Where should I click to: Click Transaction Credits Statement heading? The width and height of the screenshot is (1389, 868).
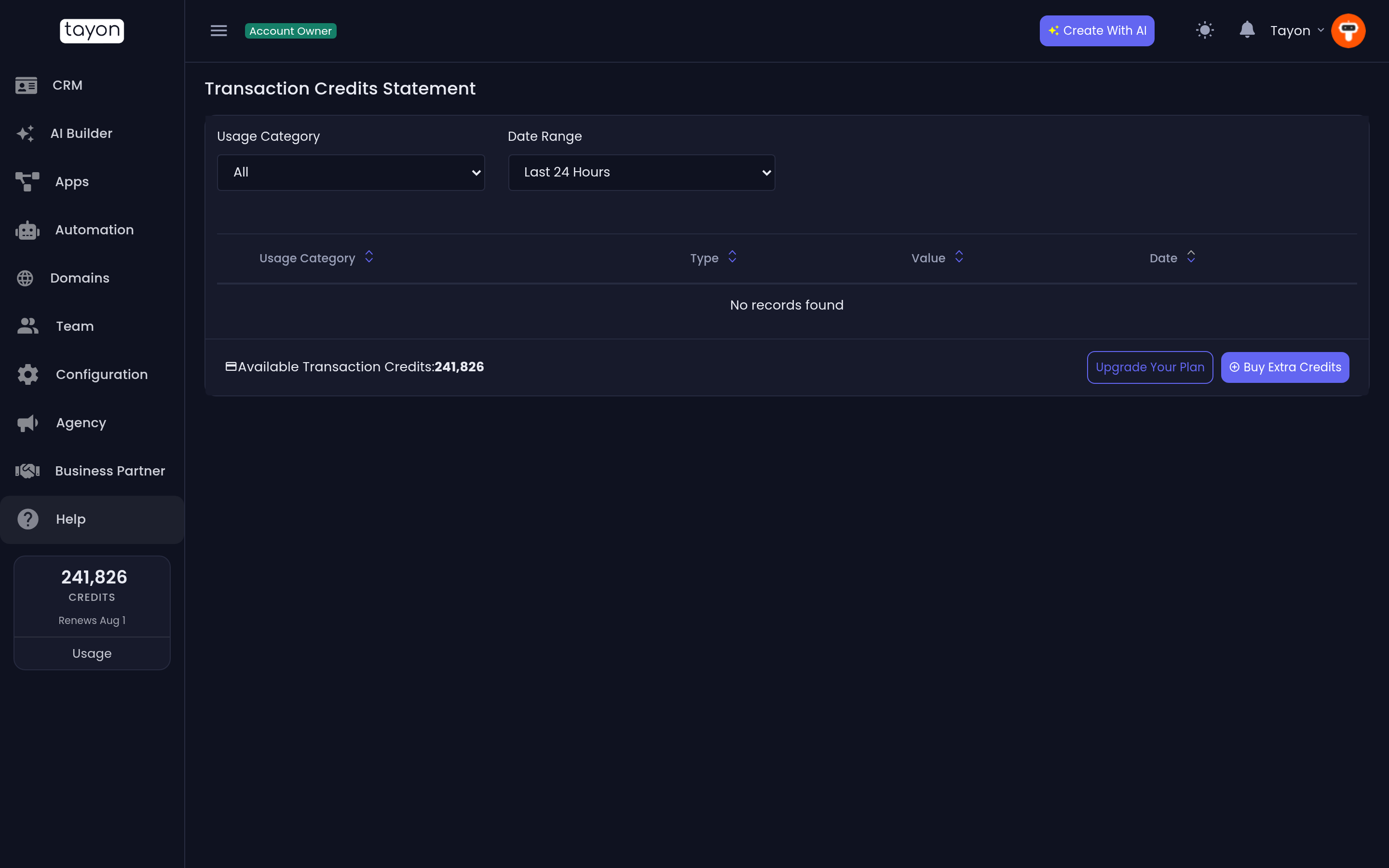[x=340, y=89]
